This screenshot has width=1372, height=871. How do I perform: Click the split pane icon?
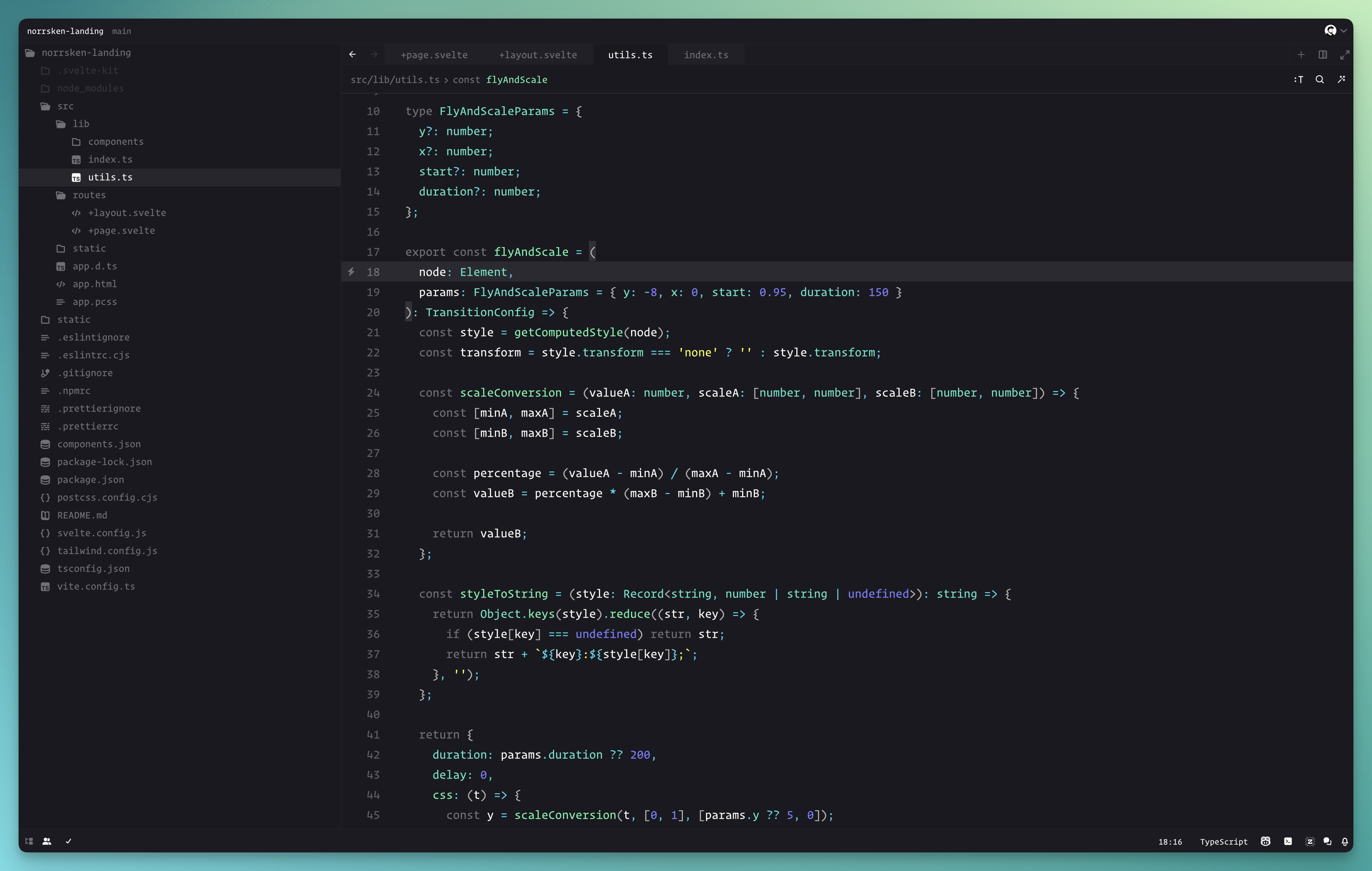[1322, 55]
